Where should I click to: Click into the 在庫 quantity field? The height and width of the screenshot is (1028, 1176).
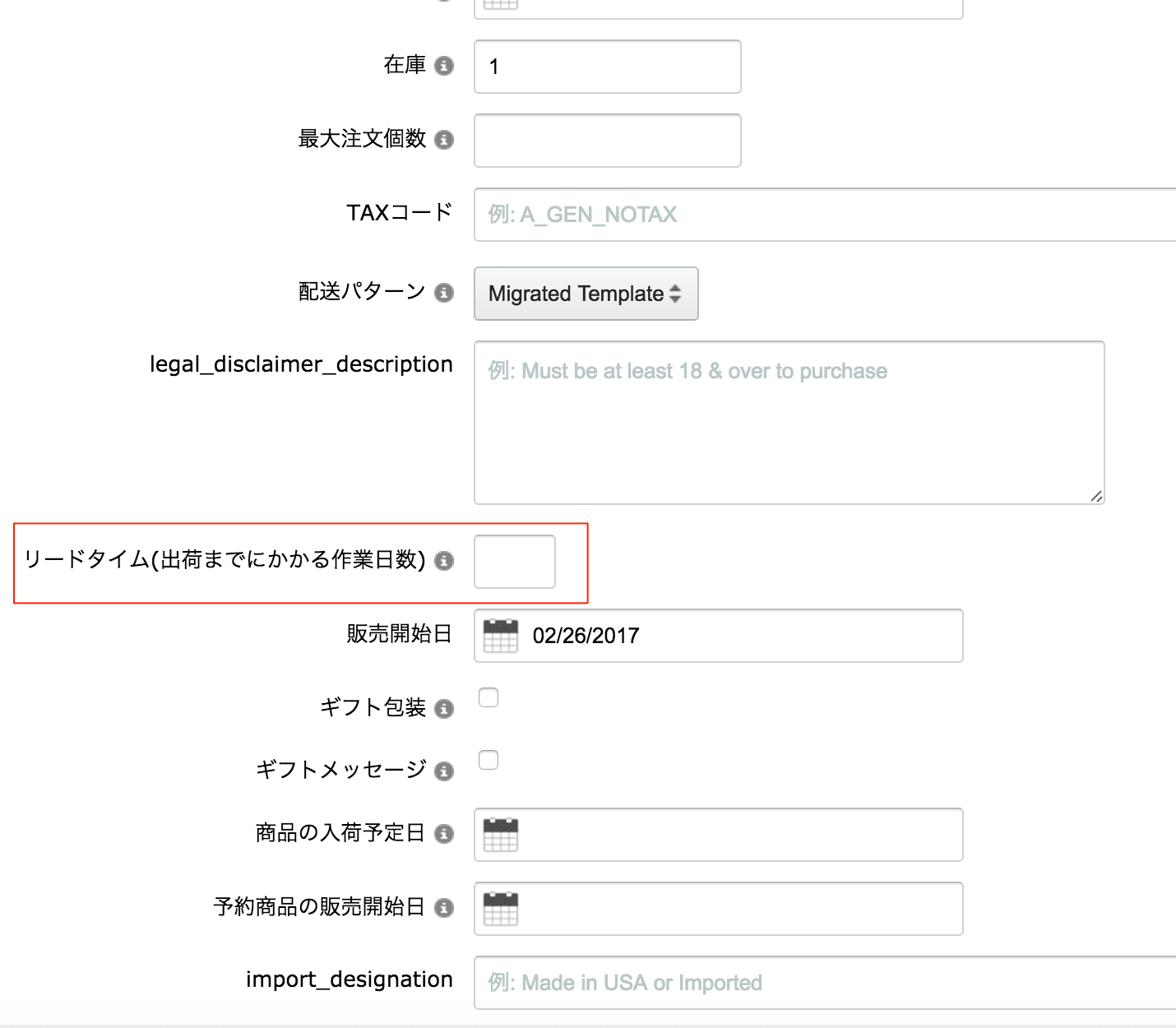607,67
